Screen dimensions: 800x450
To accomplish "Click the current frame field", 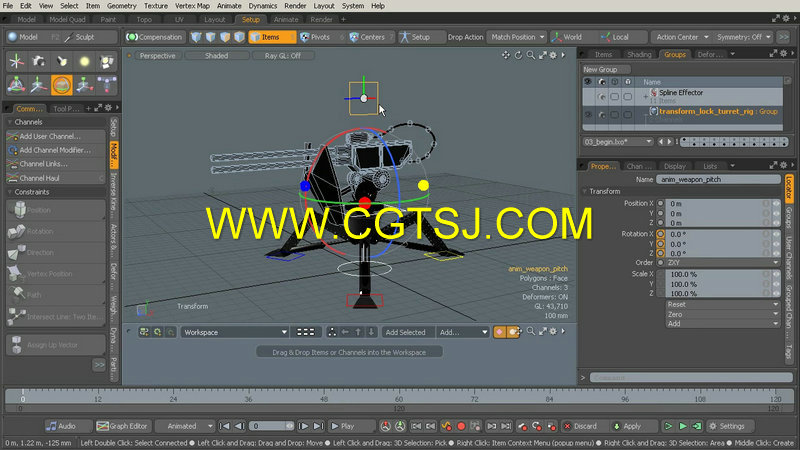I will click(x=272, y=426).
